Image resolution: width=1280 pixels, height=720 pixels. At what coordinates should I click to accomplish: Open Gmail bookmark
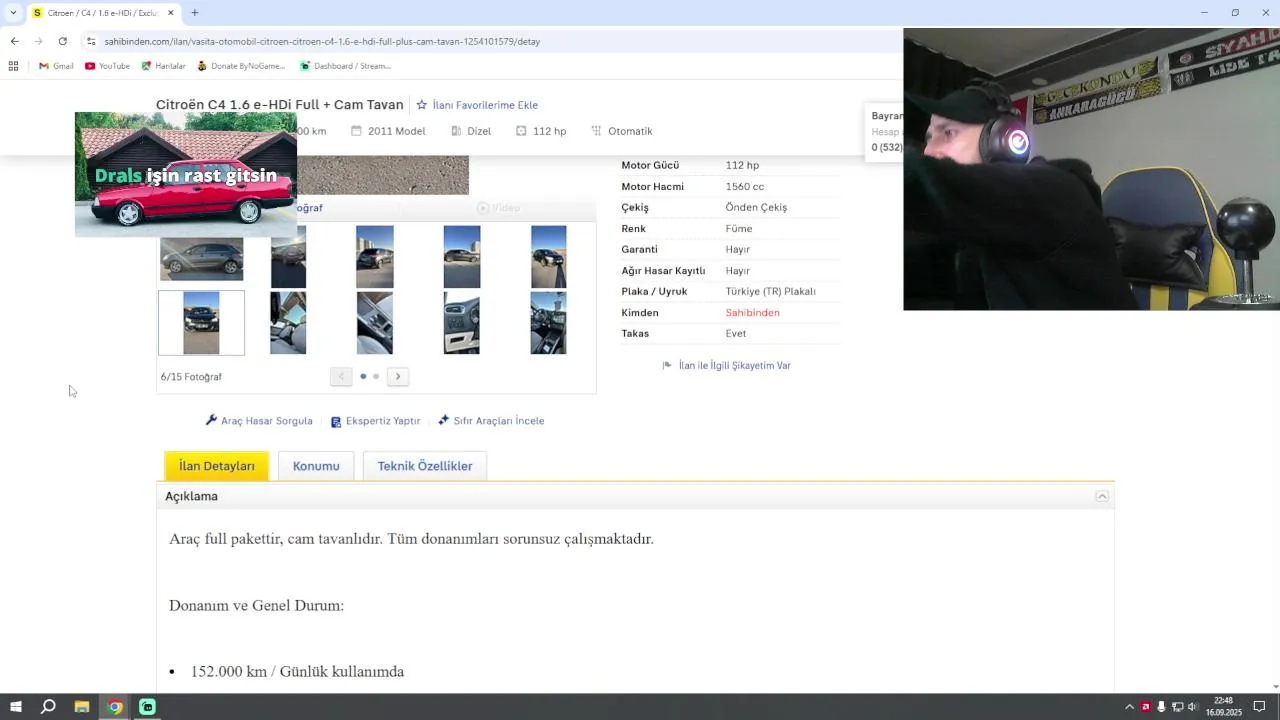(x=56, y=66)
